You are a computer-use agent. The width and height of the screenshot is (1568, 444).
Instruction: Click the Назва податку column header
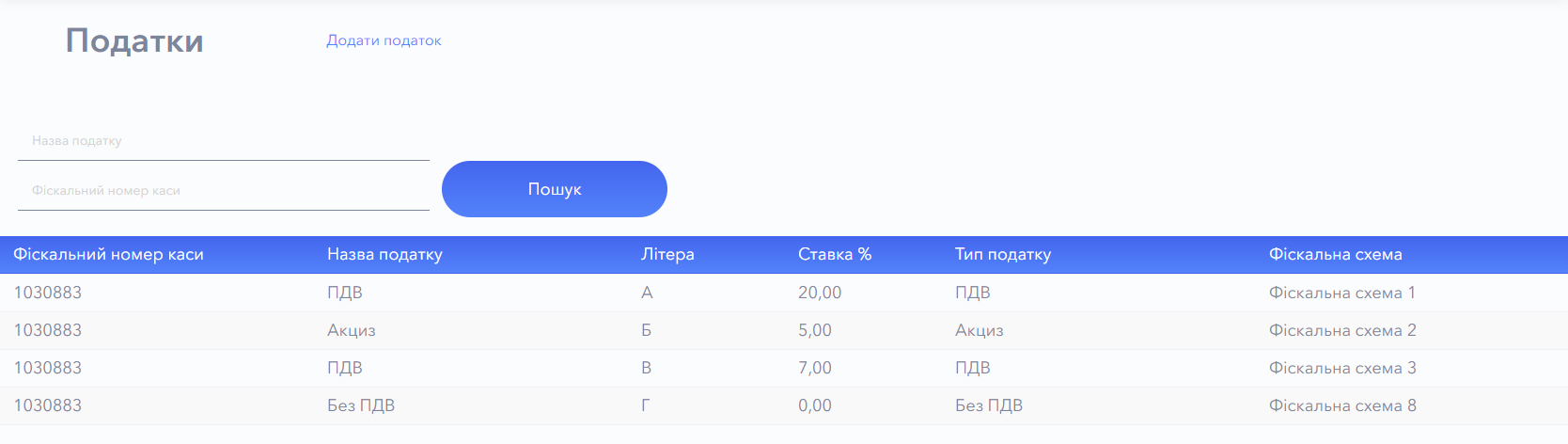coord(384,255)
